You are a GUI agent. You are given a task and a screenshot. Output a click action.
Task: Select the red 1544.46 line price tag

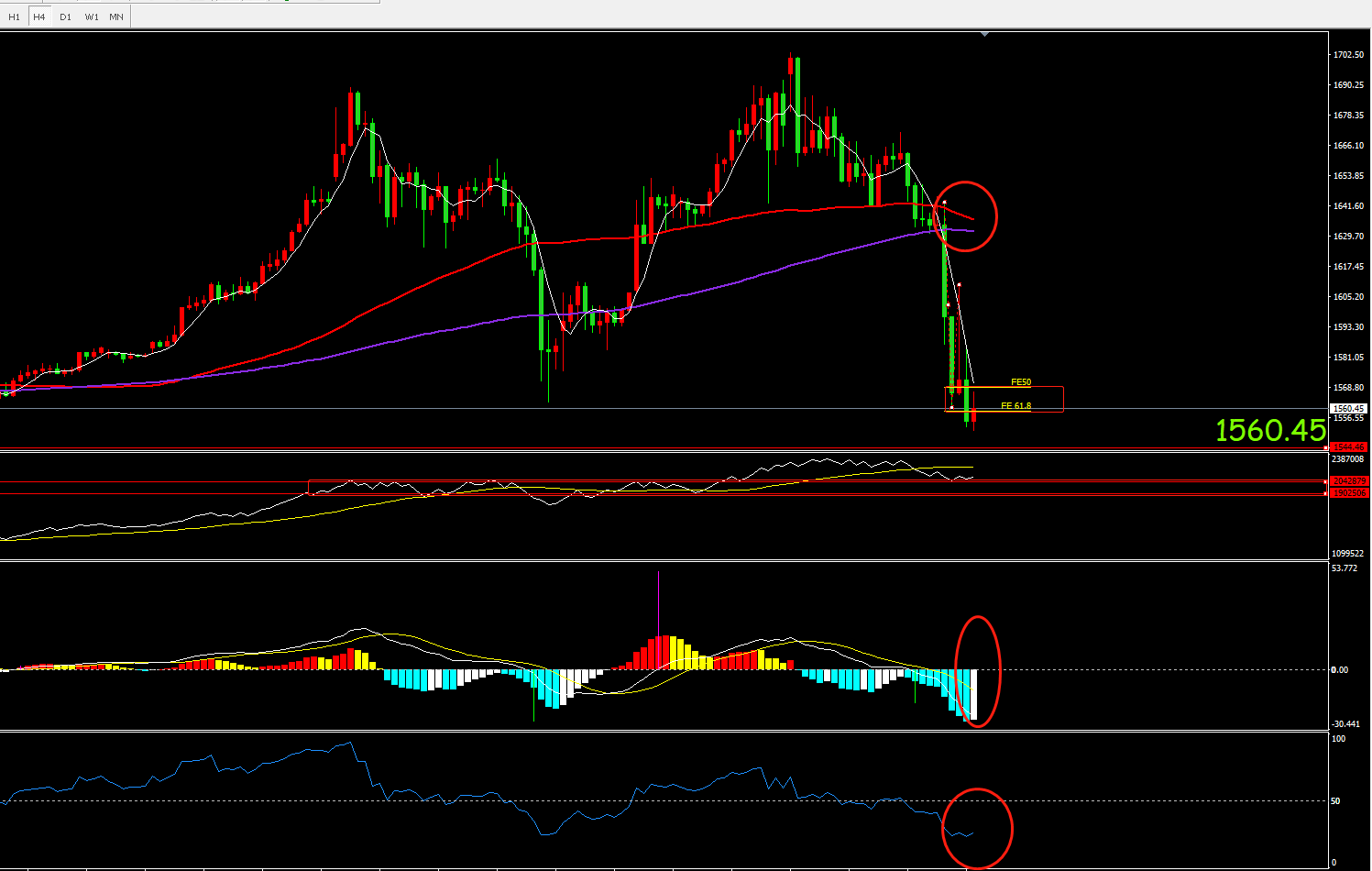pos(1349,447)
